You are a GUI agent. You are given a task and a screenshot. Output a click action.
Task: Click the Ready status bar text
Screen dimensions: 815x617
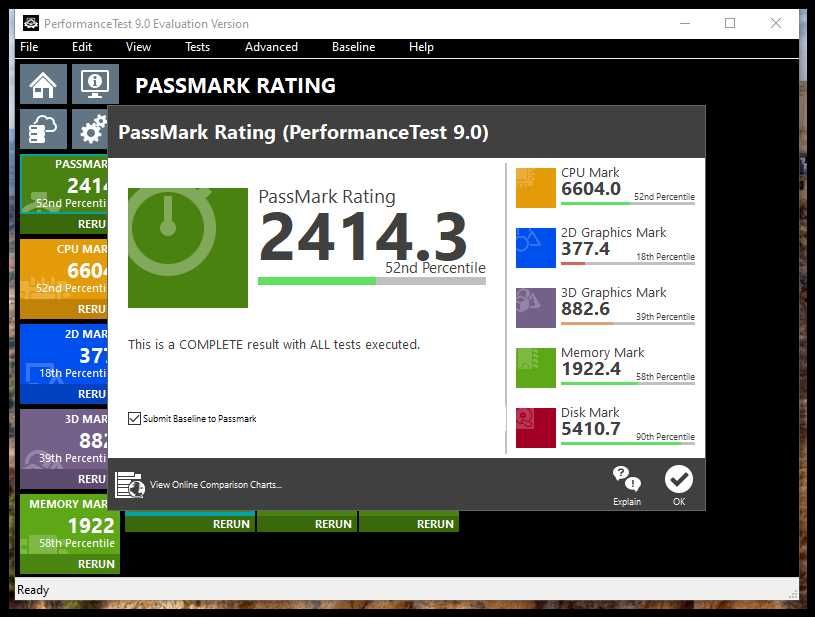pos(33,590)
